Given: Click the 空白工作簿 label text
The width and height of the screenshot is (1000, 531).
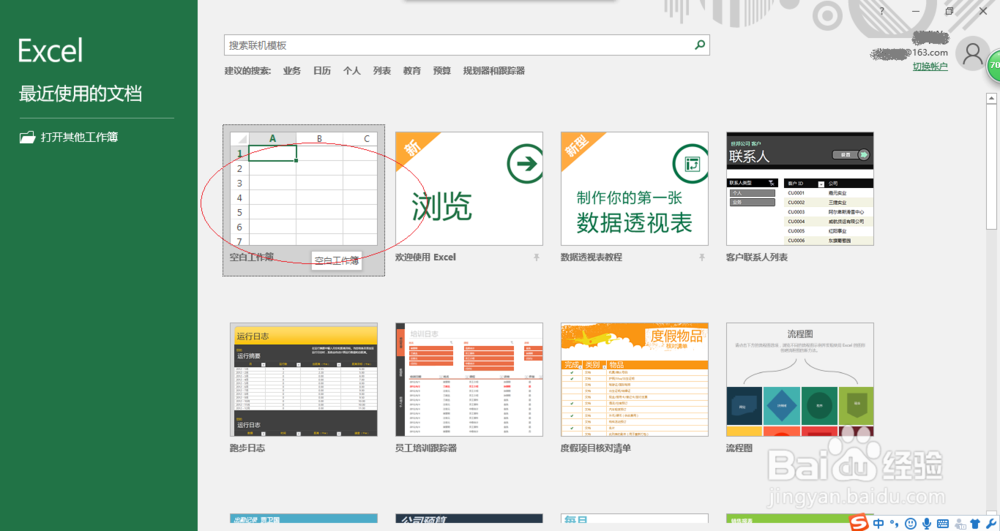Looking at the screenshot, I should [x=251, y=257].
